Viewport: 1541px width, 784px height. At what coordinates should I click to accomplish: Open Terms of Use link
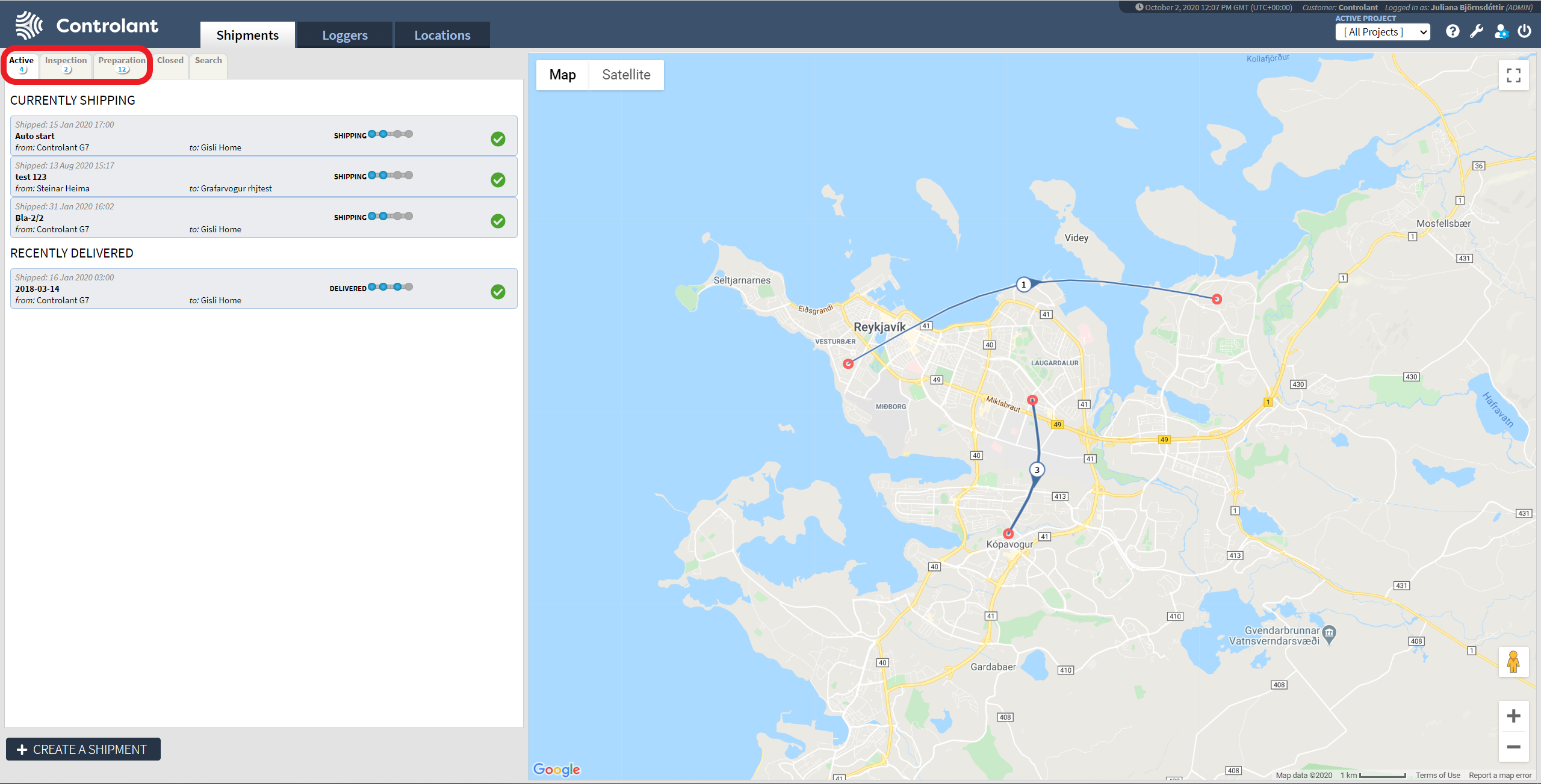click(x=1437, y=775)
